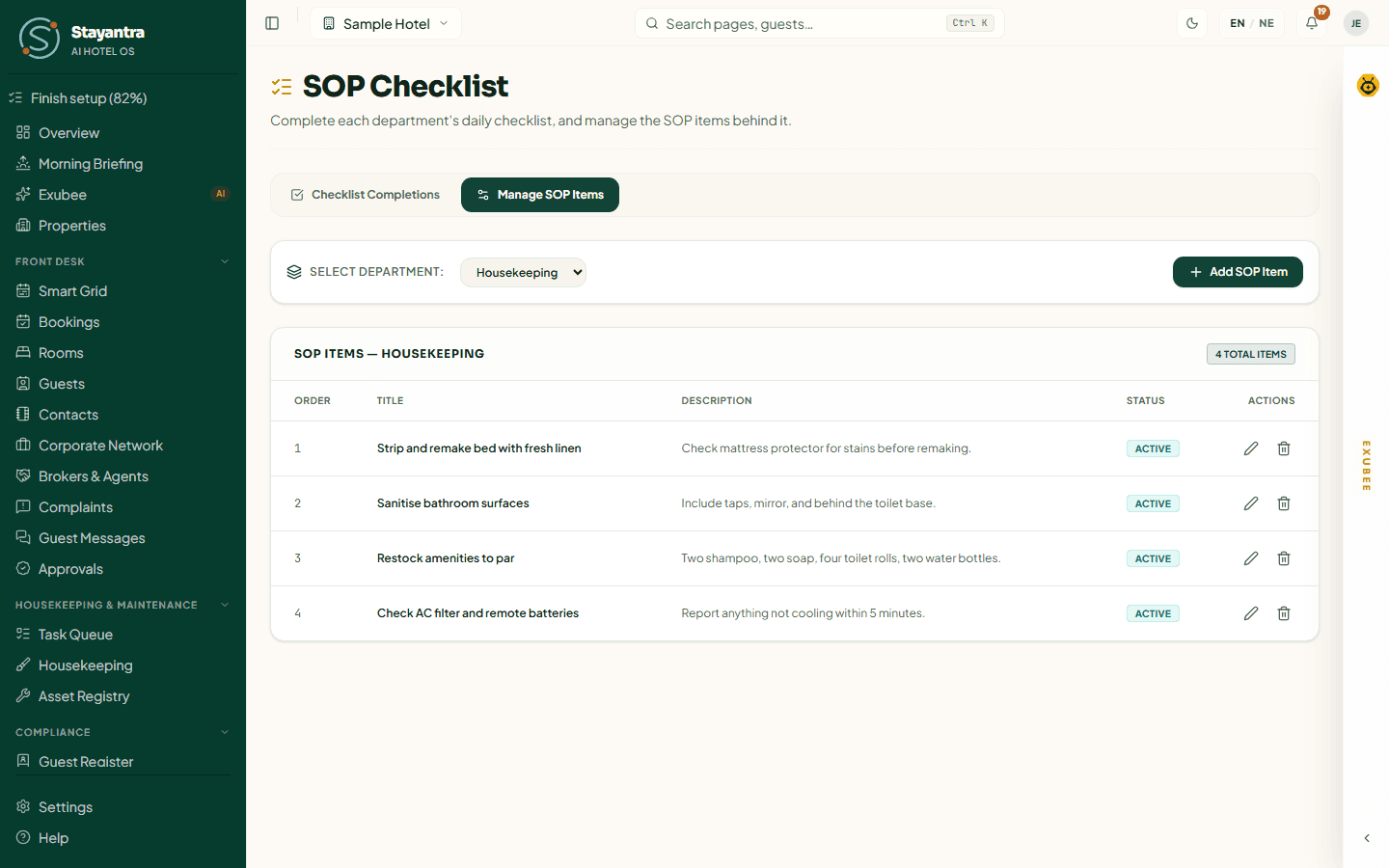
Task: Switch language to NE
Action: click(x=1266, y=23)
